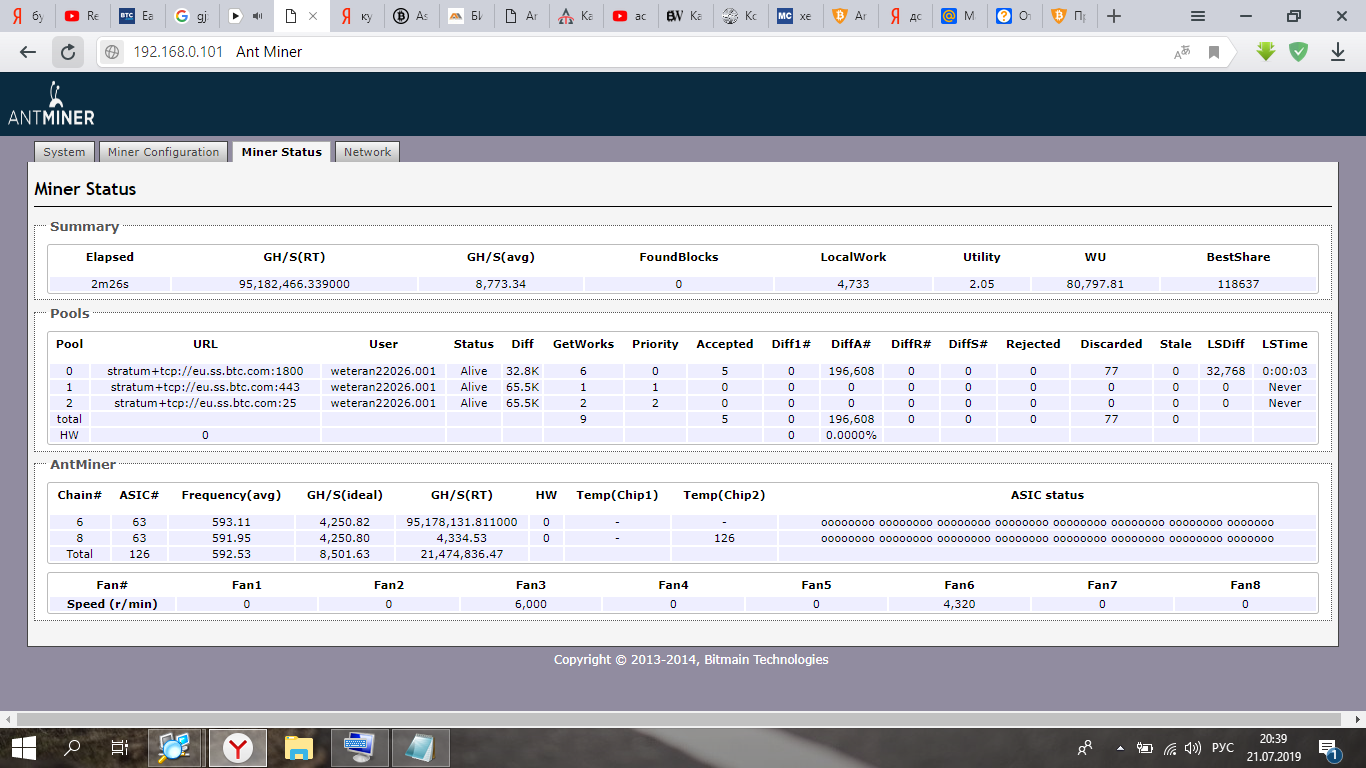Open a new browser tab with plus

pyautogui.click(x=1114, y=16)
